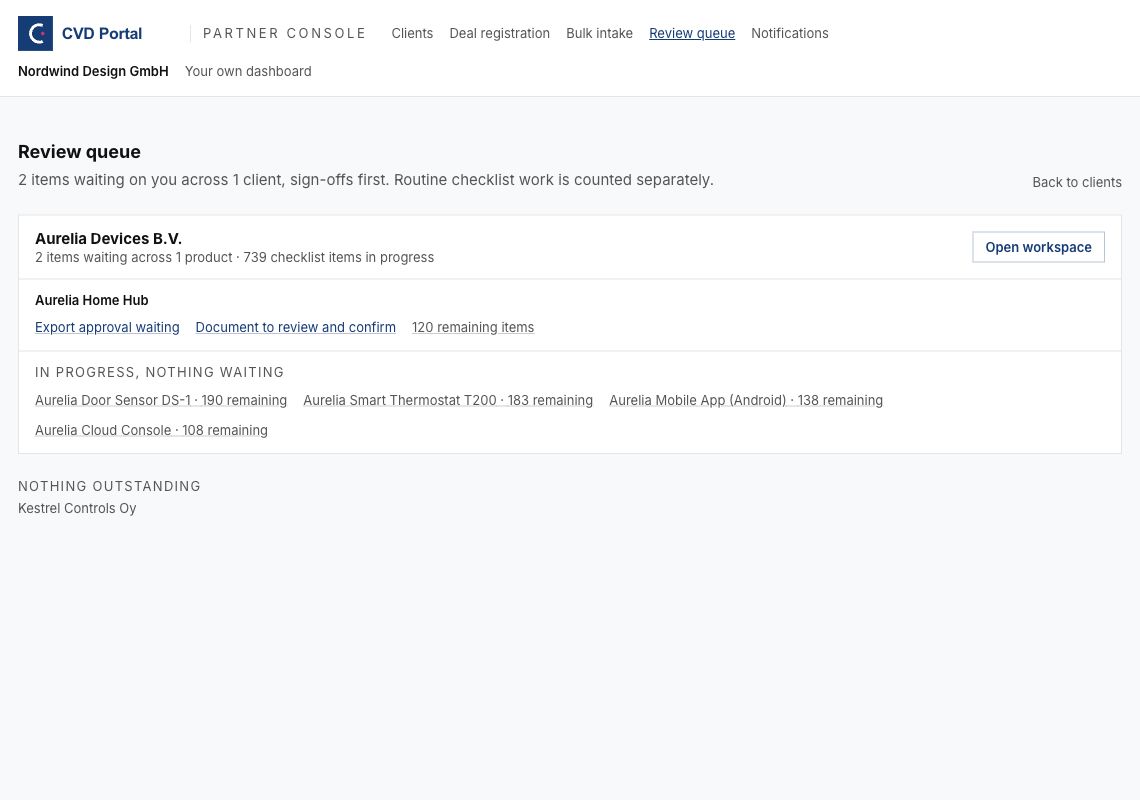The image size is (1140, 800).
Task: Click the 2 items waiting summary sentence
Action: pos(366,180)
